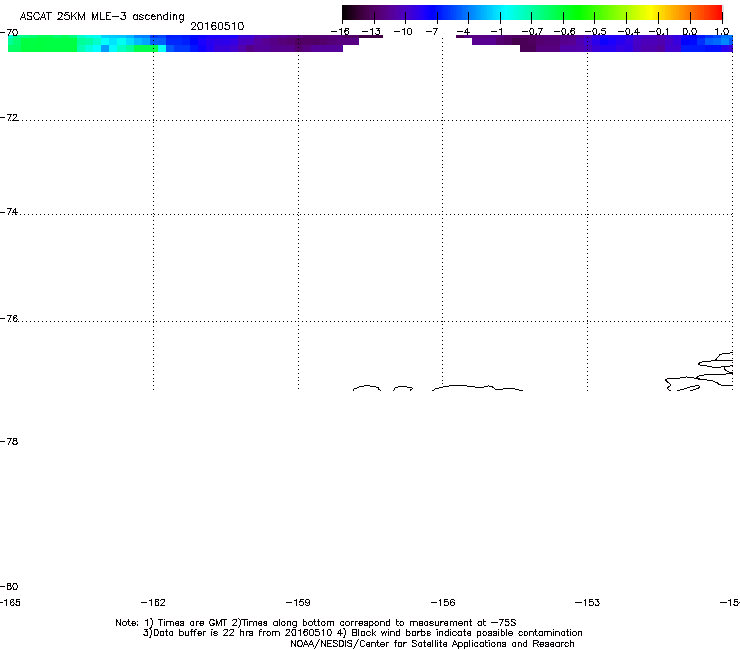Click the -10 color scale label
This screenshot has height=650, width=740.
tap(403, 32)
